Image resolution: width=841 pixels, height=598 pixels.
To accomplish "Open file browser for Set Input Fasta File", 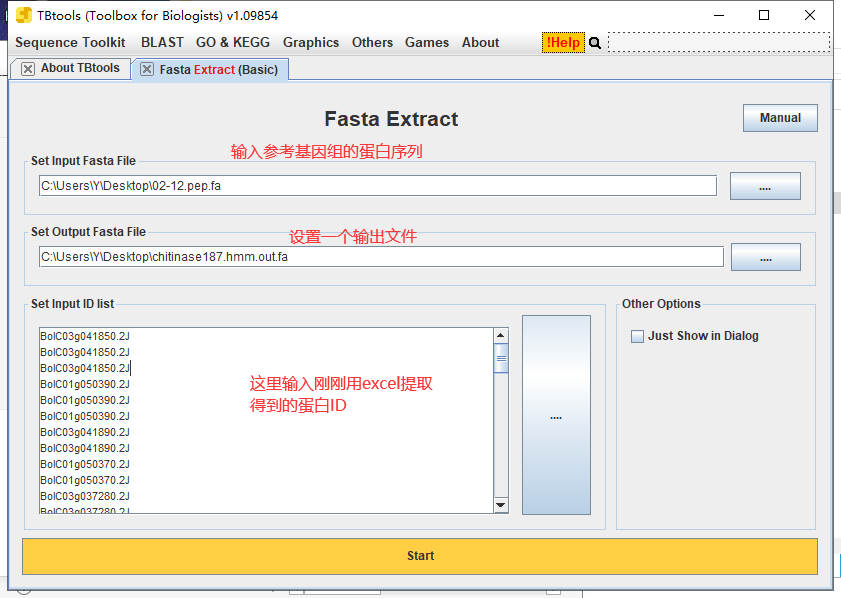I will click(765, 185).
